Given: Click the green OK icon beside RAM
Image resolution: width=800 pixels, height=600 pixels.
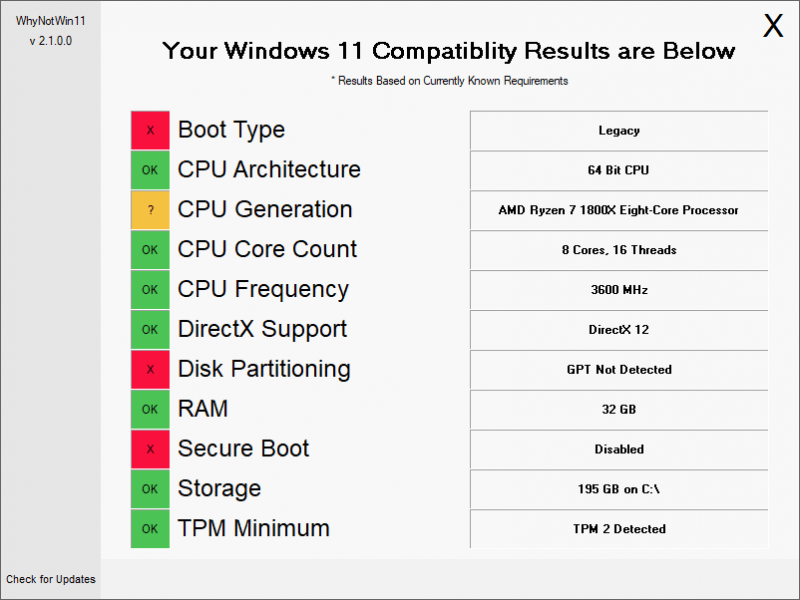Looking at the screenshot, I should pos(150,410).
